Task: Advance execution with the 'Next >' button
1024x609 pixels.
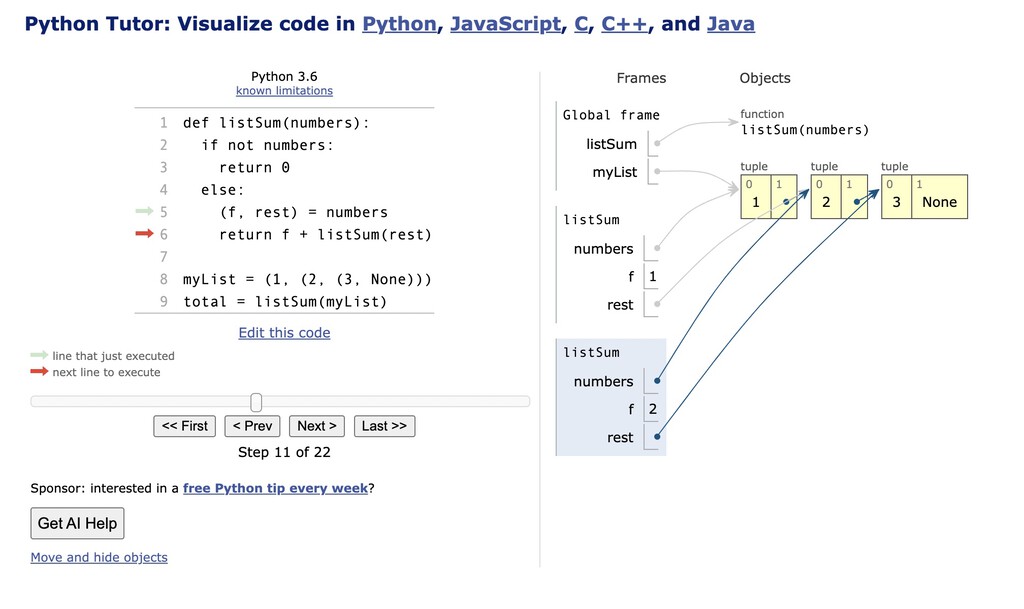Action: 316,426
